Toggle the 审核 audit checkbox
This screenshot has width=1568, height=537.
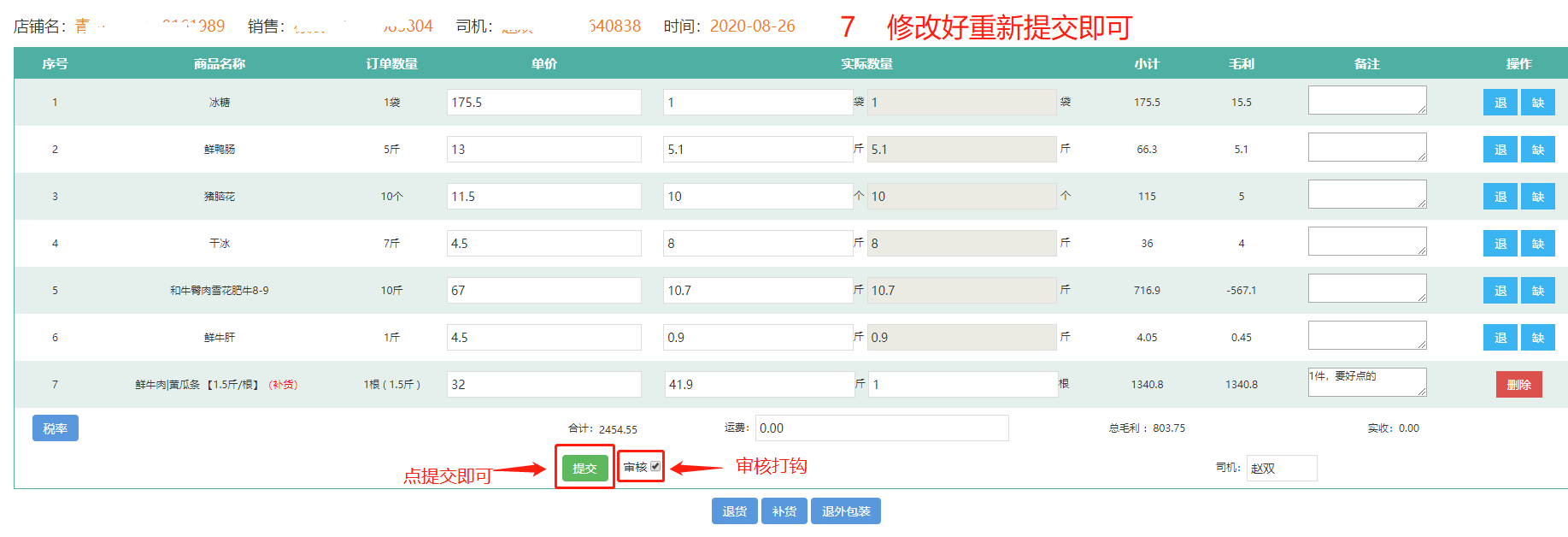tap(655, 466)
